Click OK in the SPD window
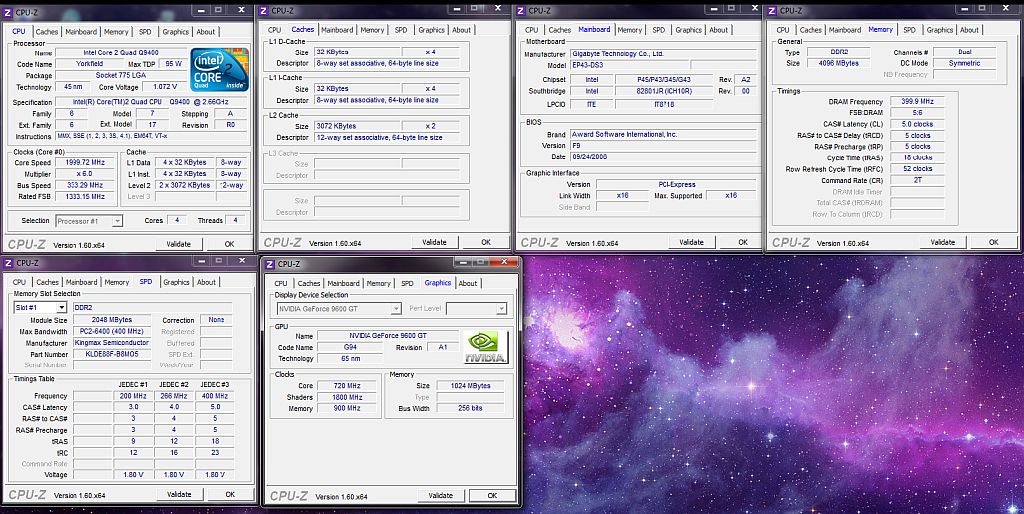This screenshot has height=514, width=1024. click(230, 495)
